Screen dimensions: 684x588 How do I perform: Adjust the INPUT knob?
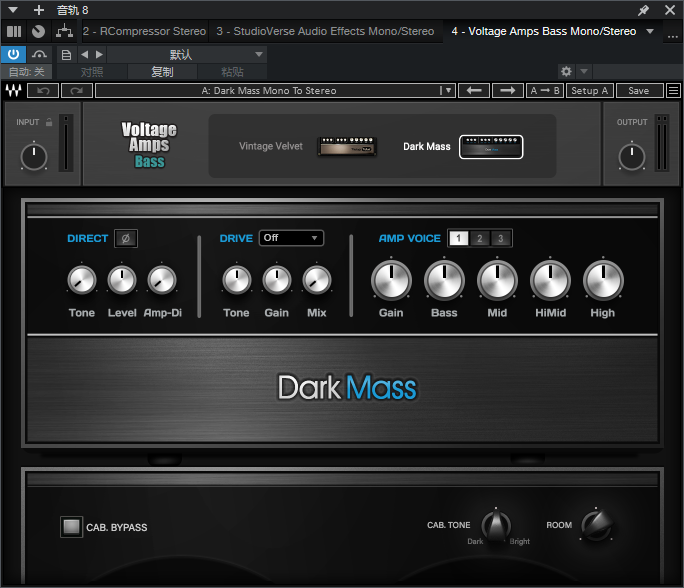click(34, 157)
